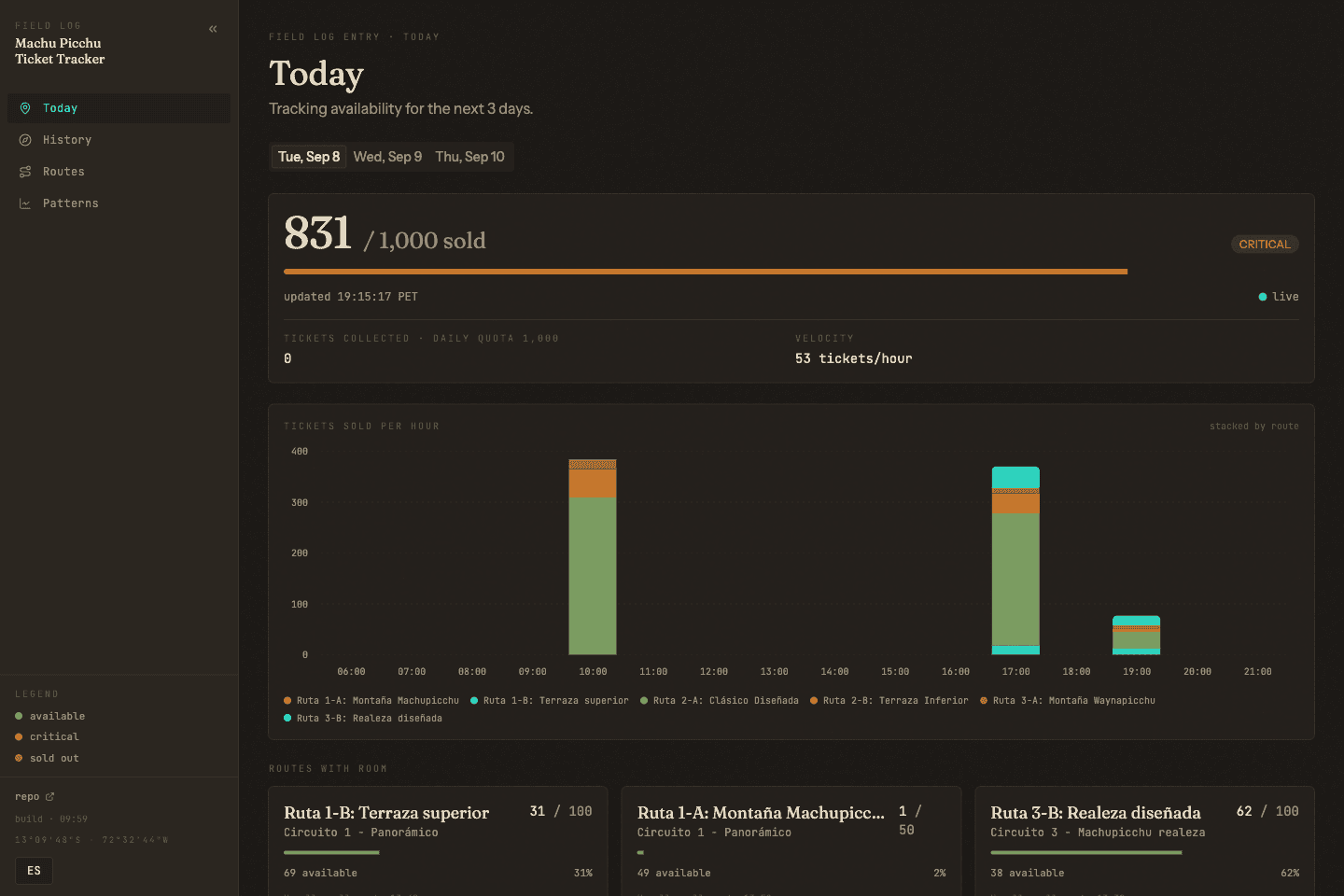Click the 17:00 stacked bar in chart
Viewport: 1344px width, 896px height.
1015,561
